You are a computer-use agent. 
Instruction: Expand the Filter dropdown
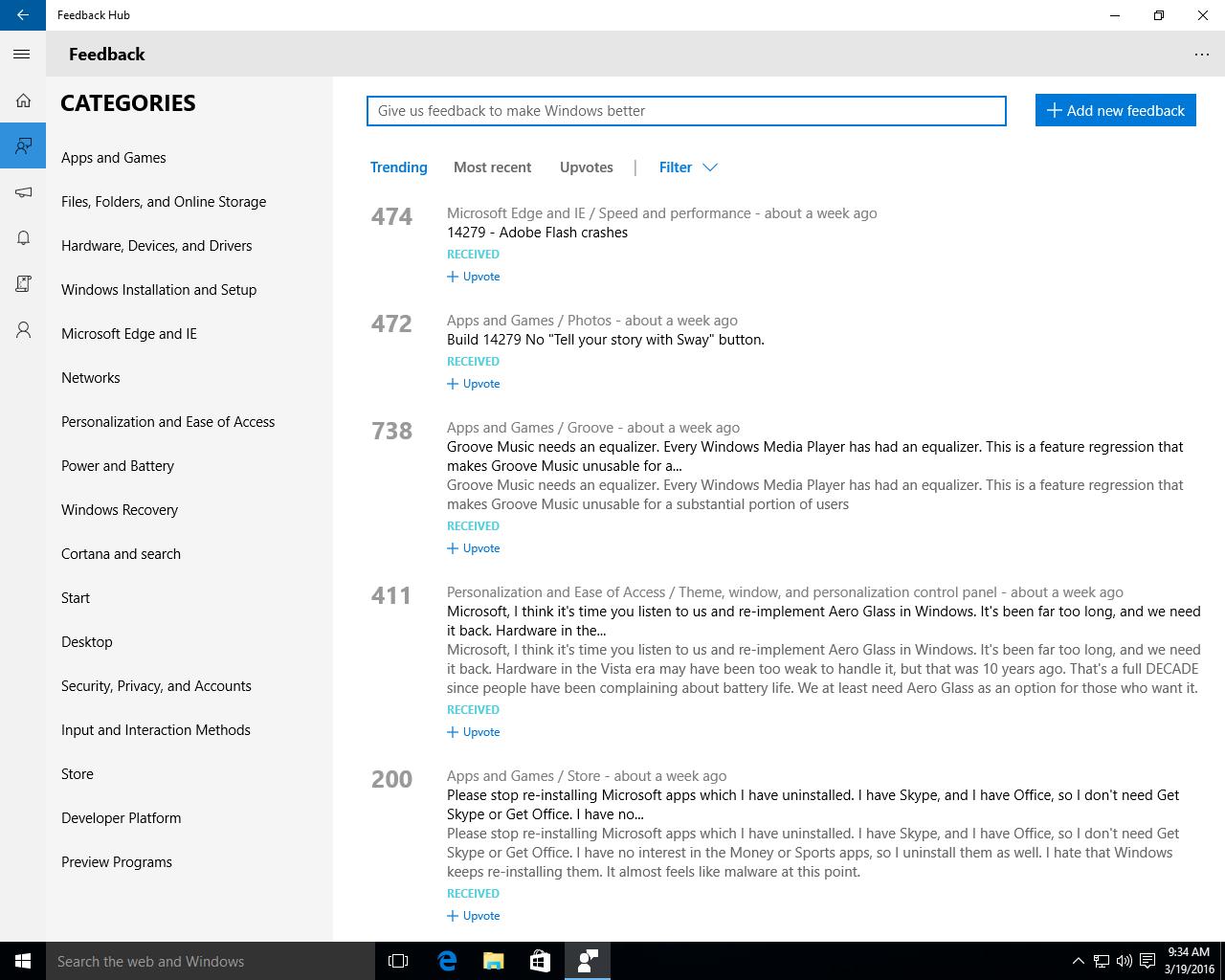tap(688, 167)
